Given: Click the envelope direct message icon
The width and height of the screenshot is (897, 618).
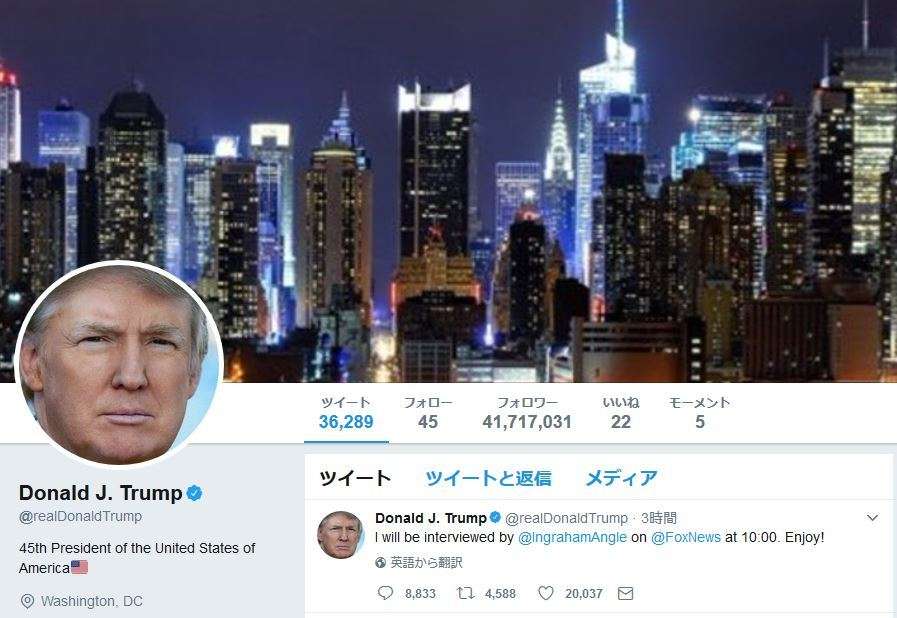Looking at the screenshot, I should click(x=625, y=593).
